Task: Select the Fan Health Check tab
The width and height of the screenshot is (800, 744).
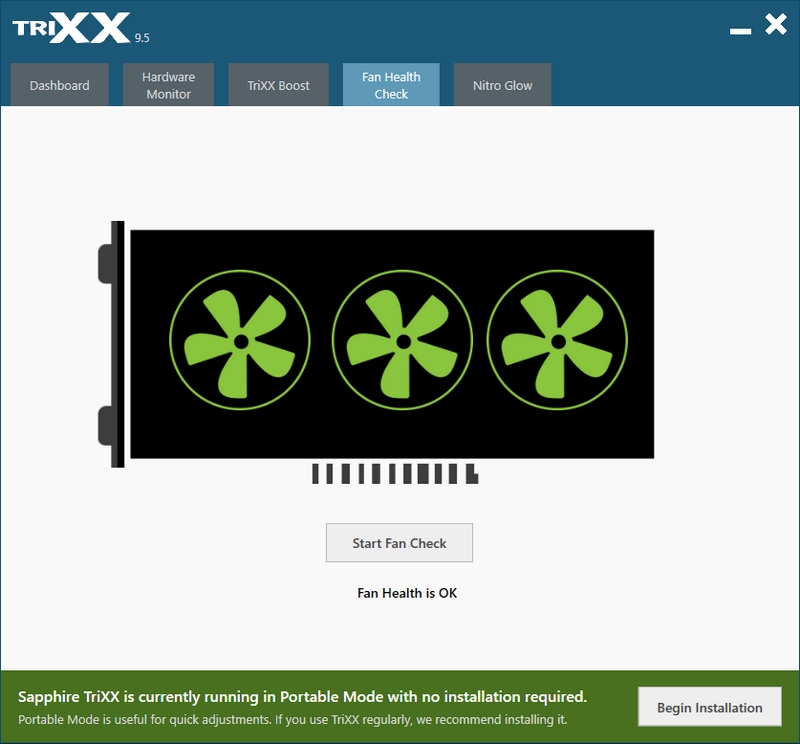Action: coord(391,85)
